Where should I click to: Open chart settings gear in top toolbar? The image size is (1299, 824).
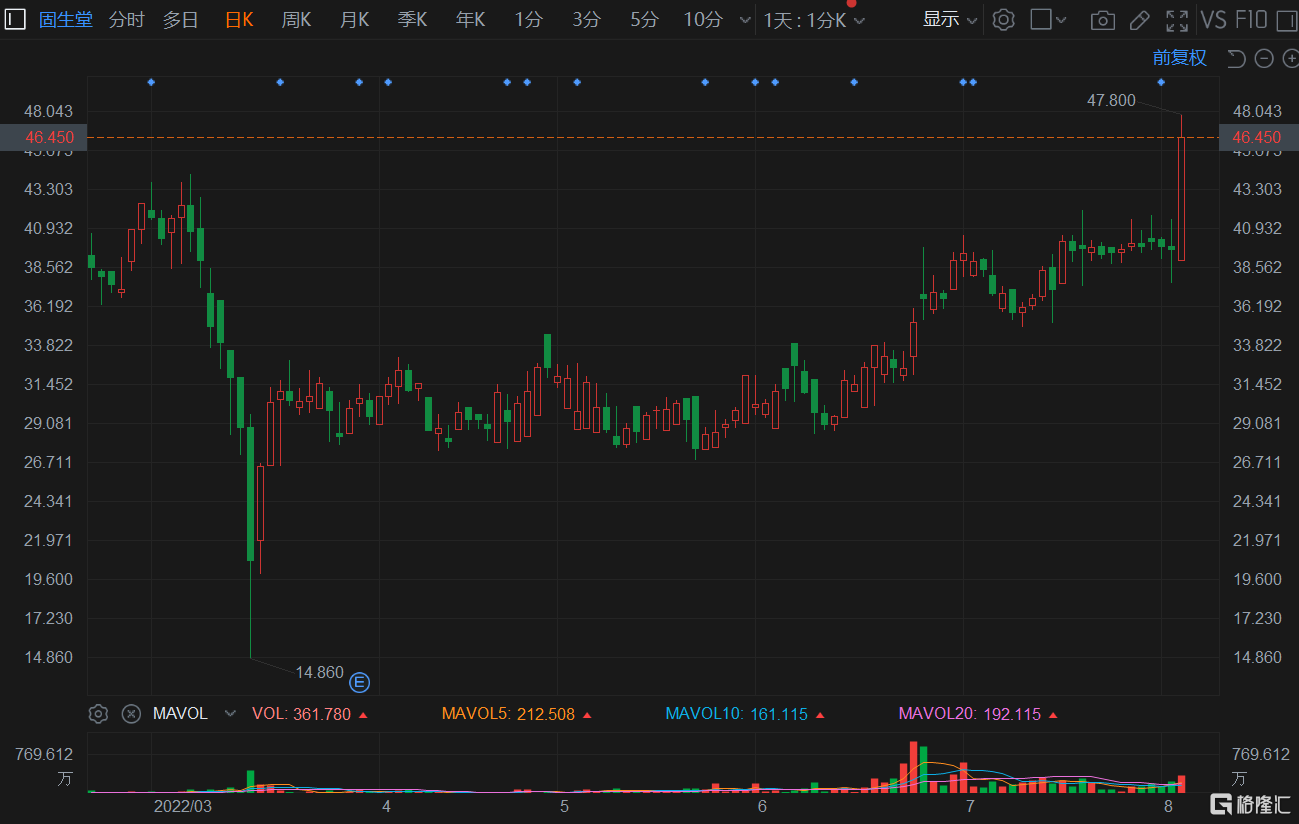tap(1004, 19)
